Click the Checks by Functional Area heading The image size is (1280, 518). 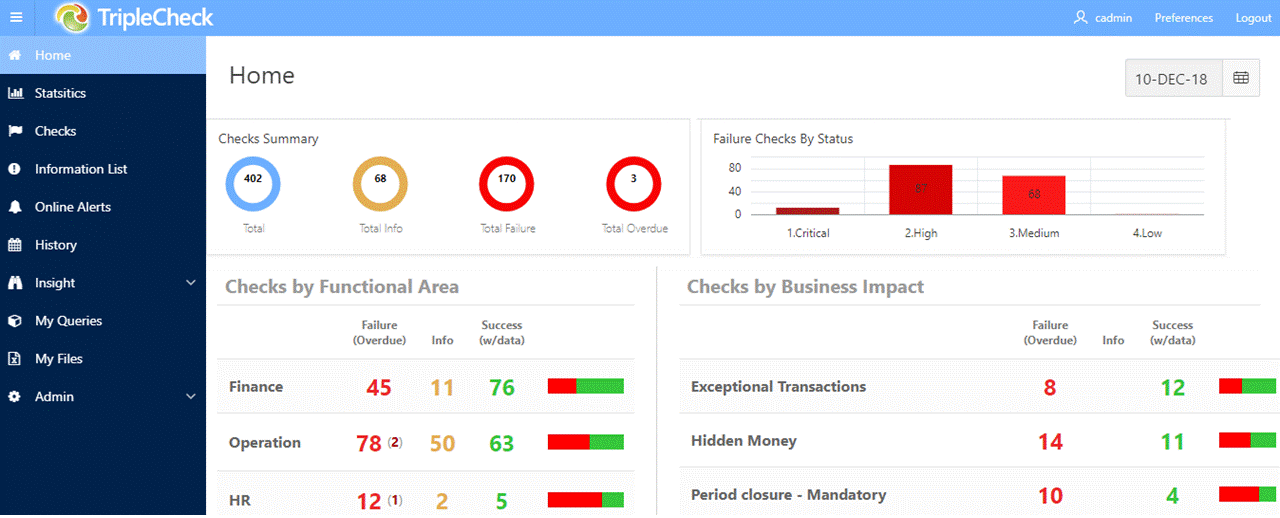[x=342, y=287]
